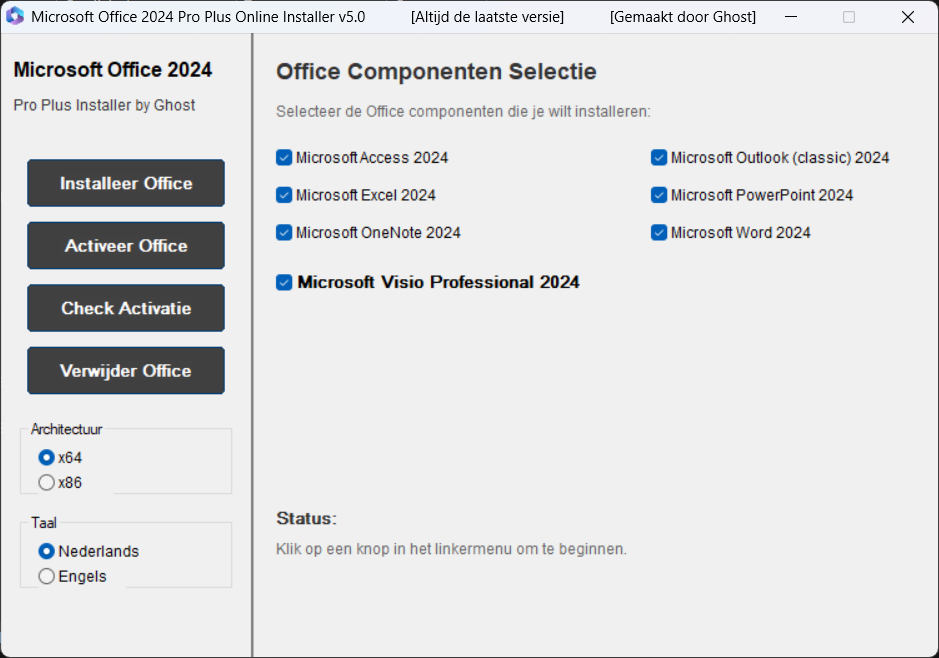Image resolution: width=939 pixels, height=658 pixels.
Task: Toggle Microsoft Outlook (classic) 2024 checkbox
Action: pyautogui.click(x=659, y=157)
